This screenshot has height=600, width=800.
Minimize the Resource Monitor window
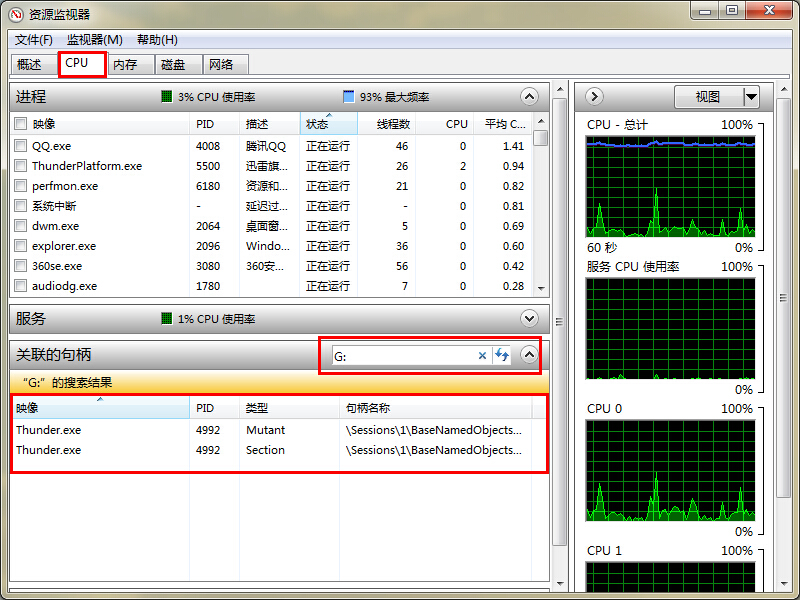(x=705, y=11)
